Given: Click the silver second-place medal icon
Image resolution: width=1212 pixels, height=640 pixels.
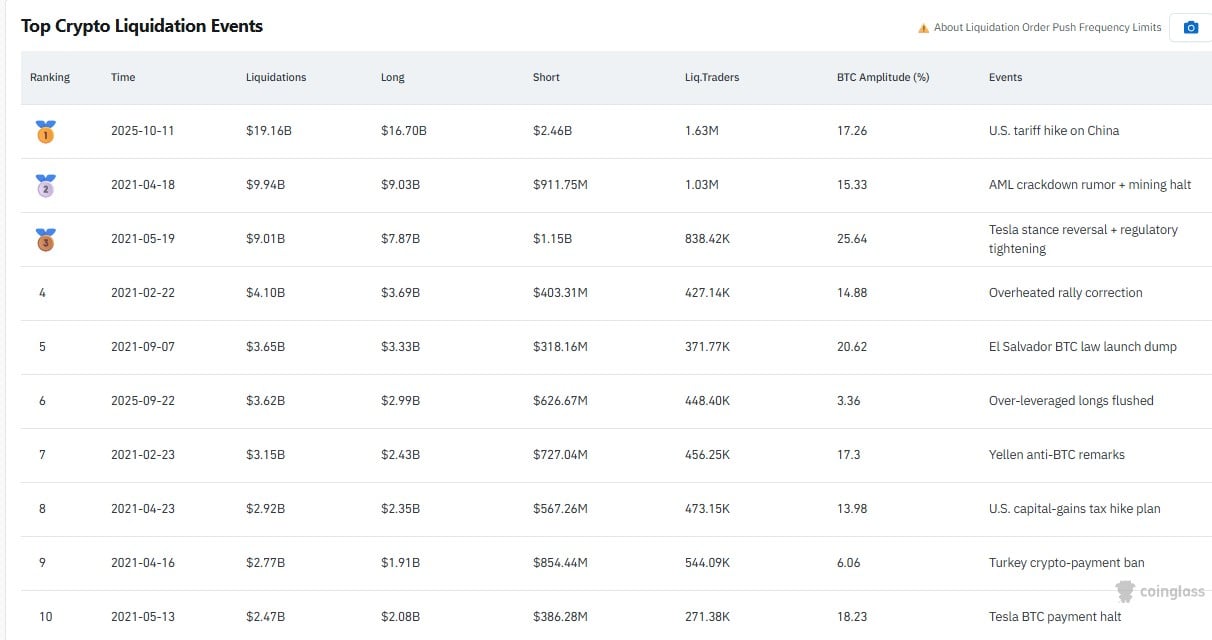Looking at the screenshot, I should 45,185.
